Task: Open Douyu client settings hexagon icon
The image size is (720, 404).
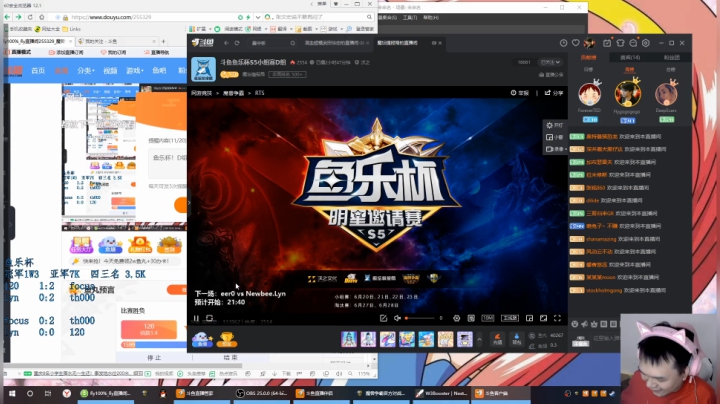Action: click(x=646, y=43)
